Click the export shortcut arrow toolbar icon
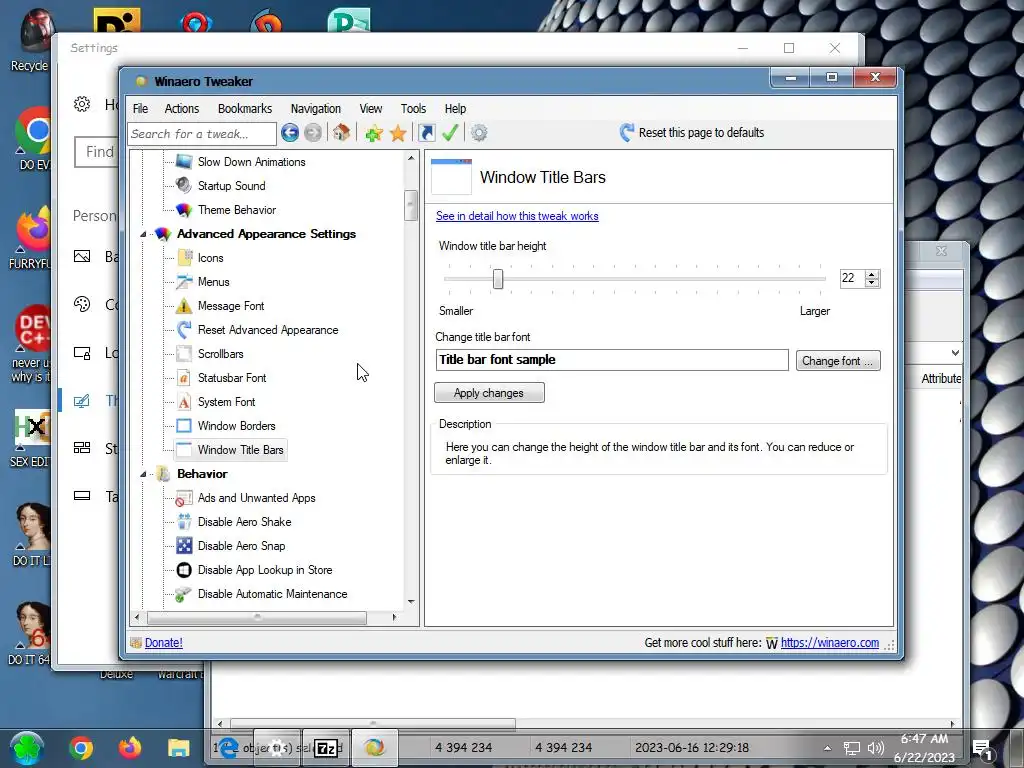The width and height of the screenshot is (1024, 768). coord(426,133)
